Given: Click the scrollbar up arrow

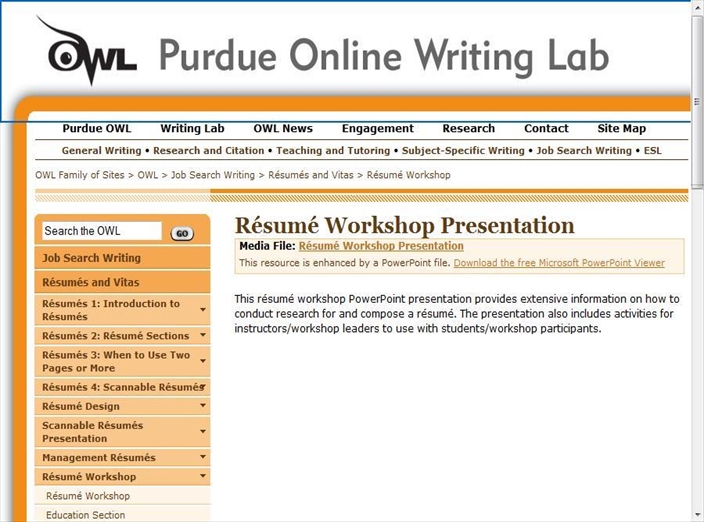Looking at the screenshot, I should pos(697,7).
